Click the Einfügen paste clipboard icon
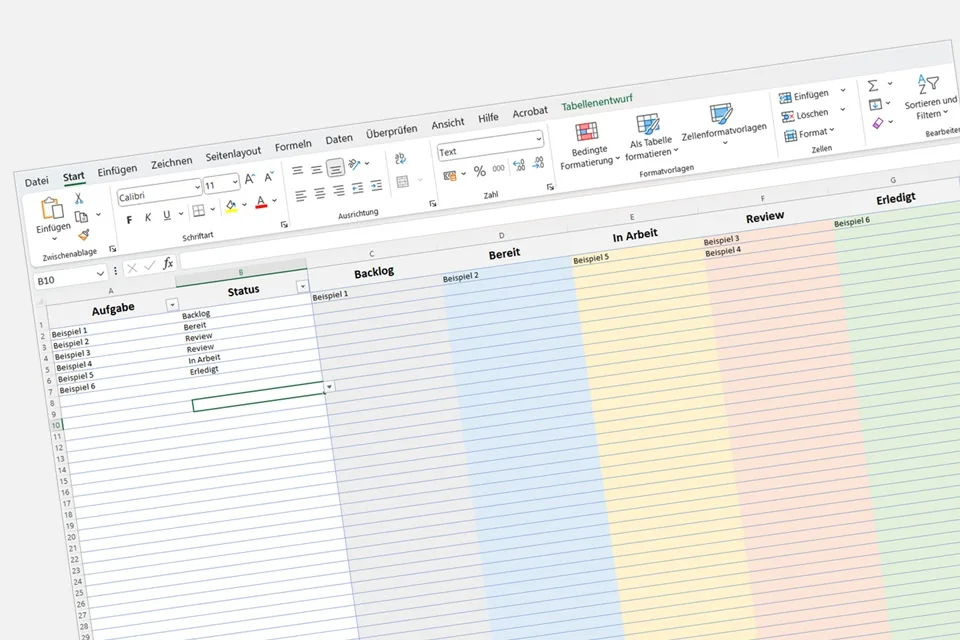The image size is (960, 640). (x=52, y=208)
